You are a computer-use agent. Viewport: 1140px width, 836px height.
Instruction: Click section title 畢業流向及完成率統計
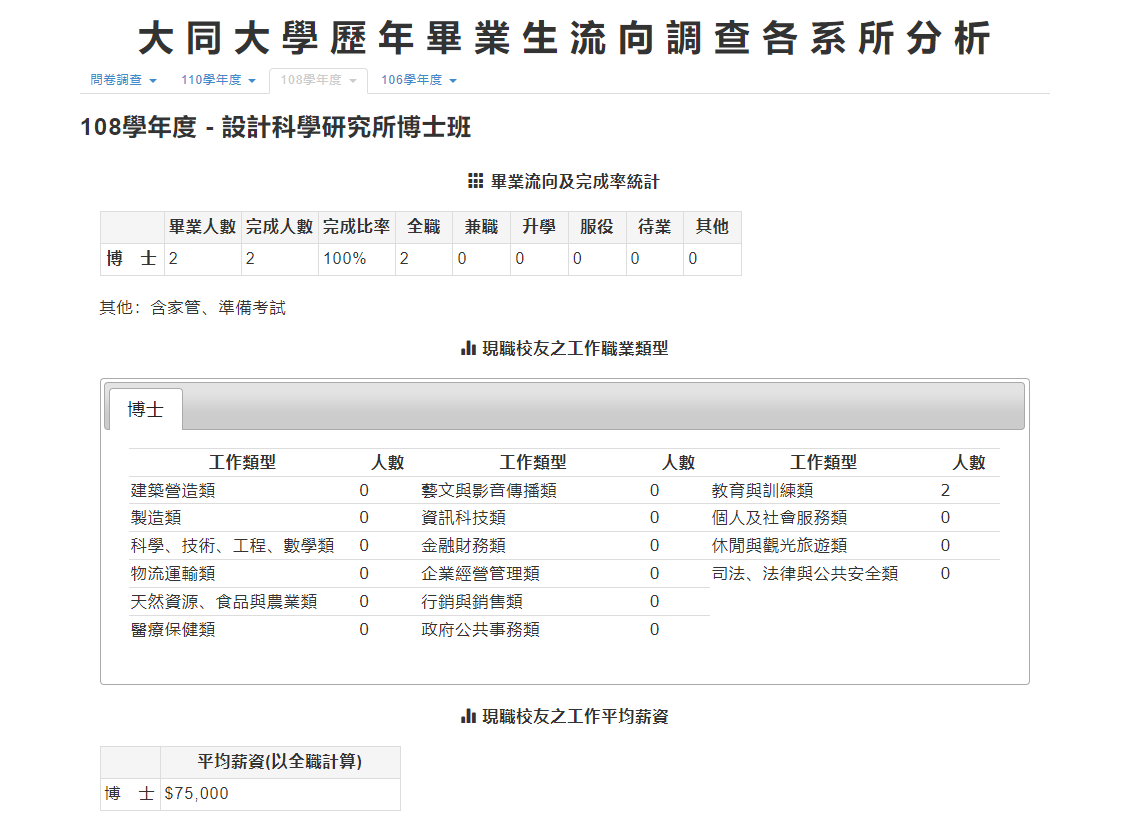pos(575,182)
